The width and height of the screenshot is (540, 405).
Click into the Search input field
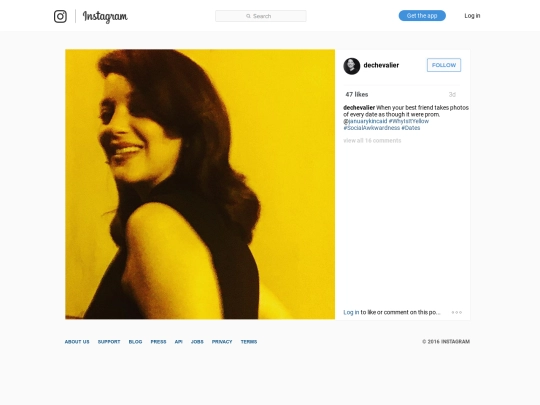coord(261,16)
